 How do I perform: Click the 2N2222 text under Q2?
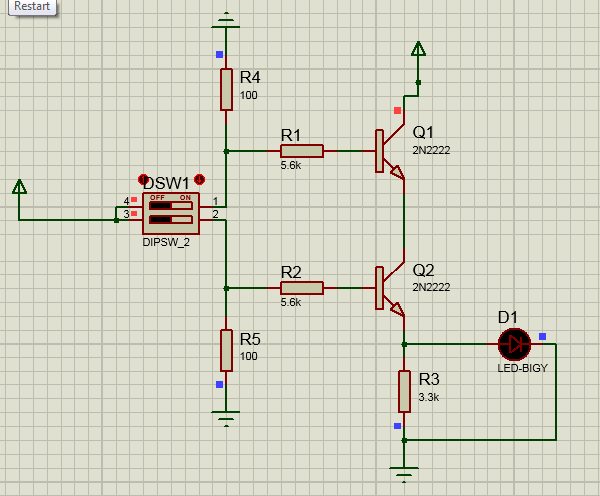pos(431,287)
